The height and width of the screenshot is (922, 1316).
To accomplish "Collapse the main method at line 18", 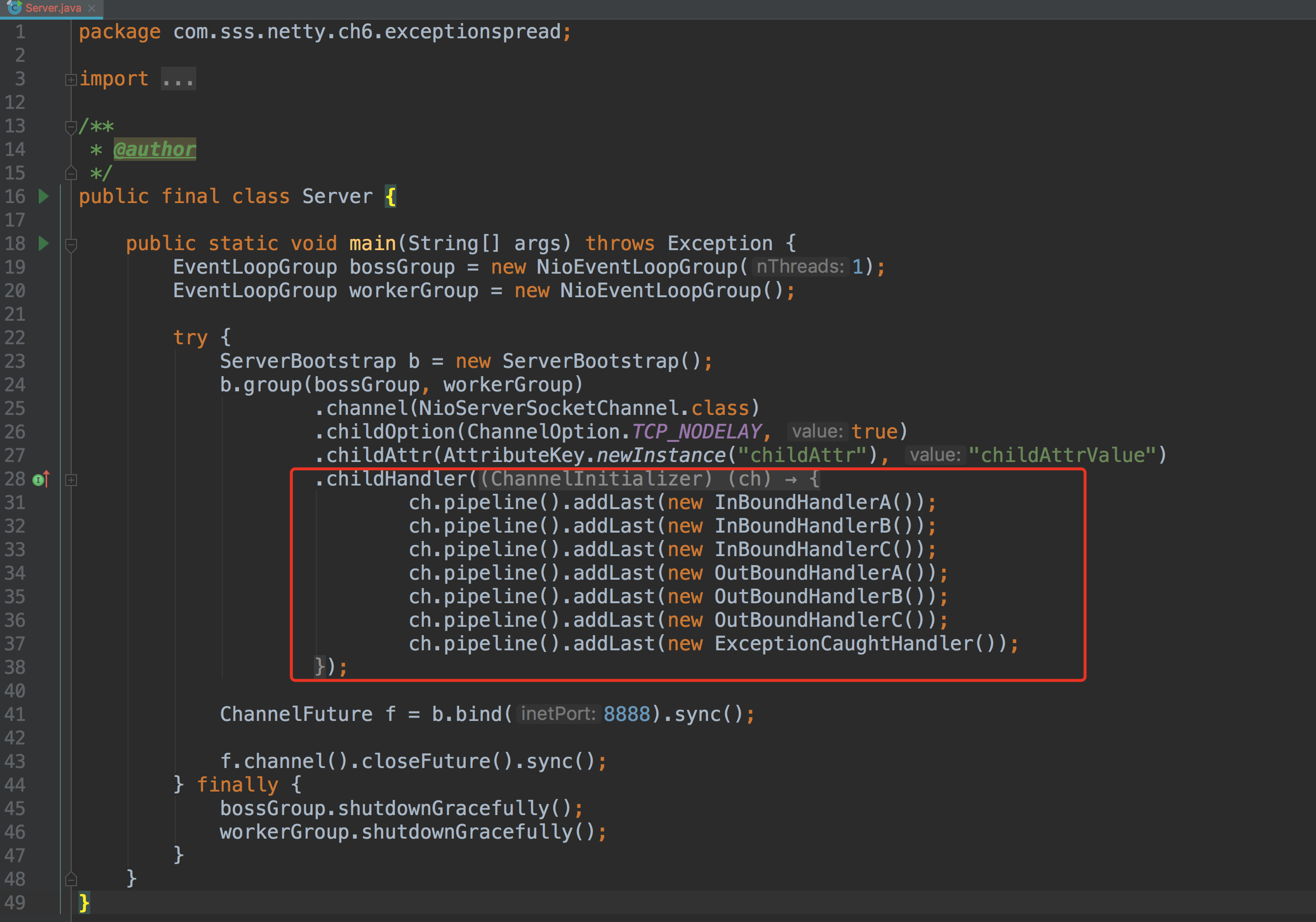I will click(x=71, y=245).
